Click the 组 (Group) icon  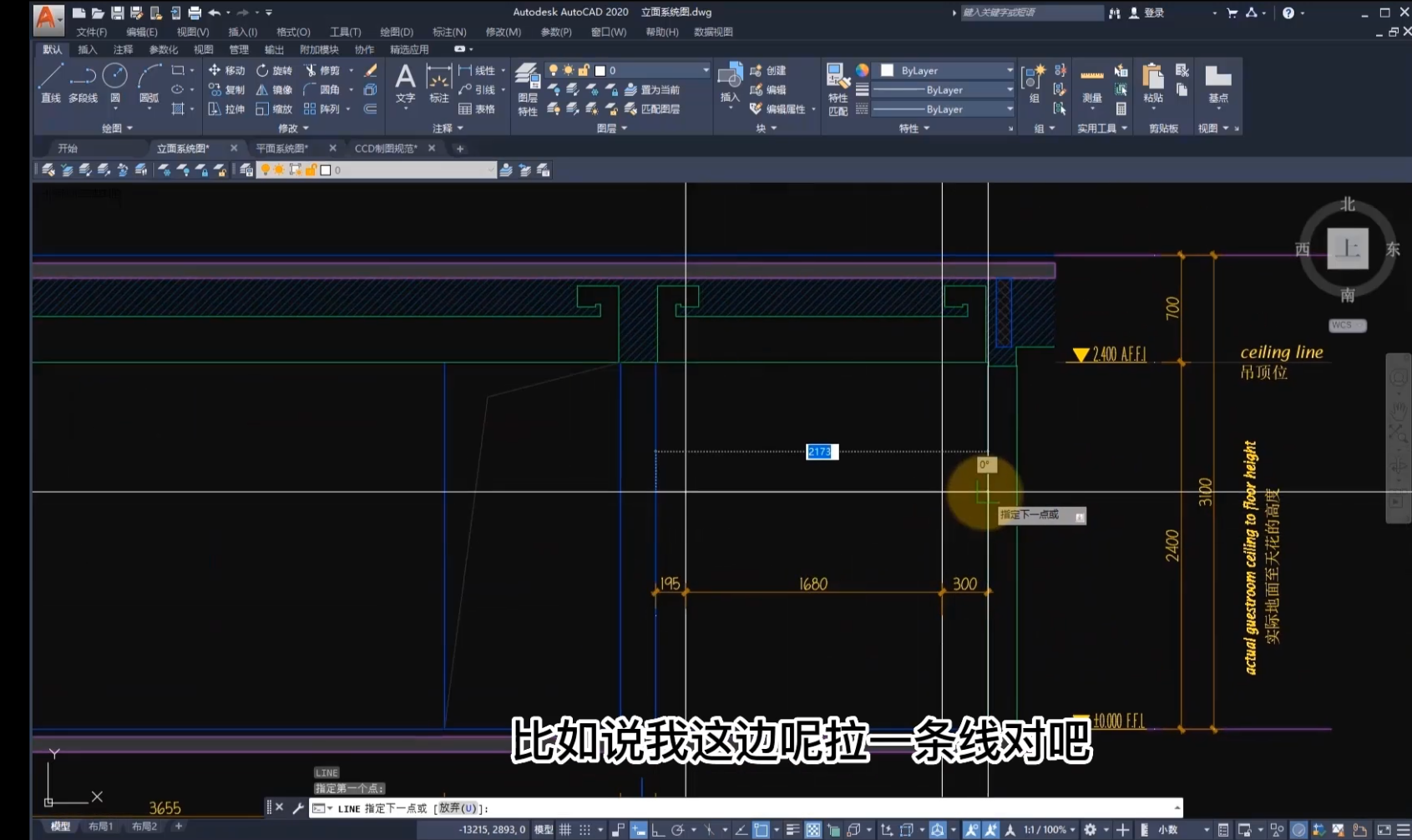pyautogui.click(x=1034, y=84)
